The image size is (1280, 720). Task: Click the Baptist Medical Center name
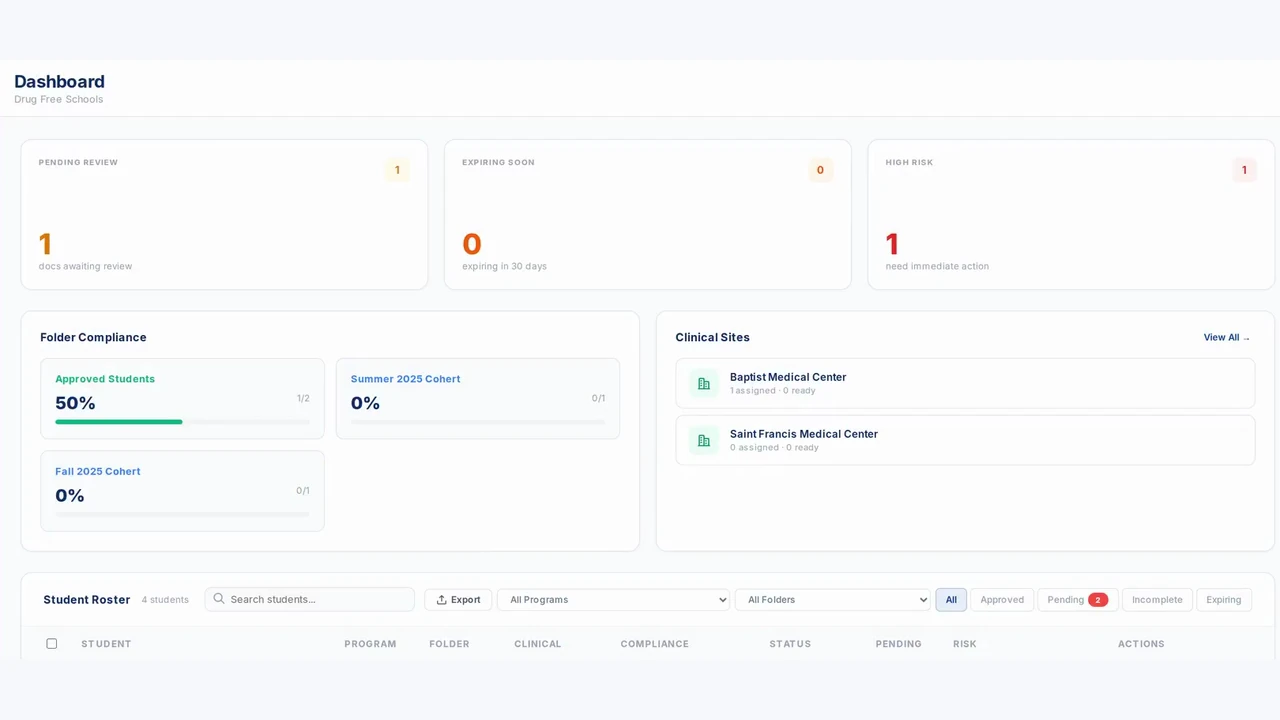(788, 377)
